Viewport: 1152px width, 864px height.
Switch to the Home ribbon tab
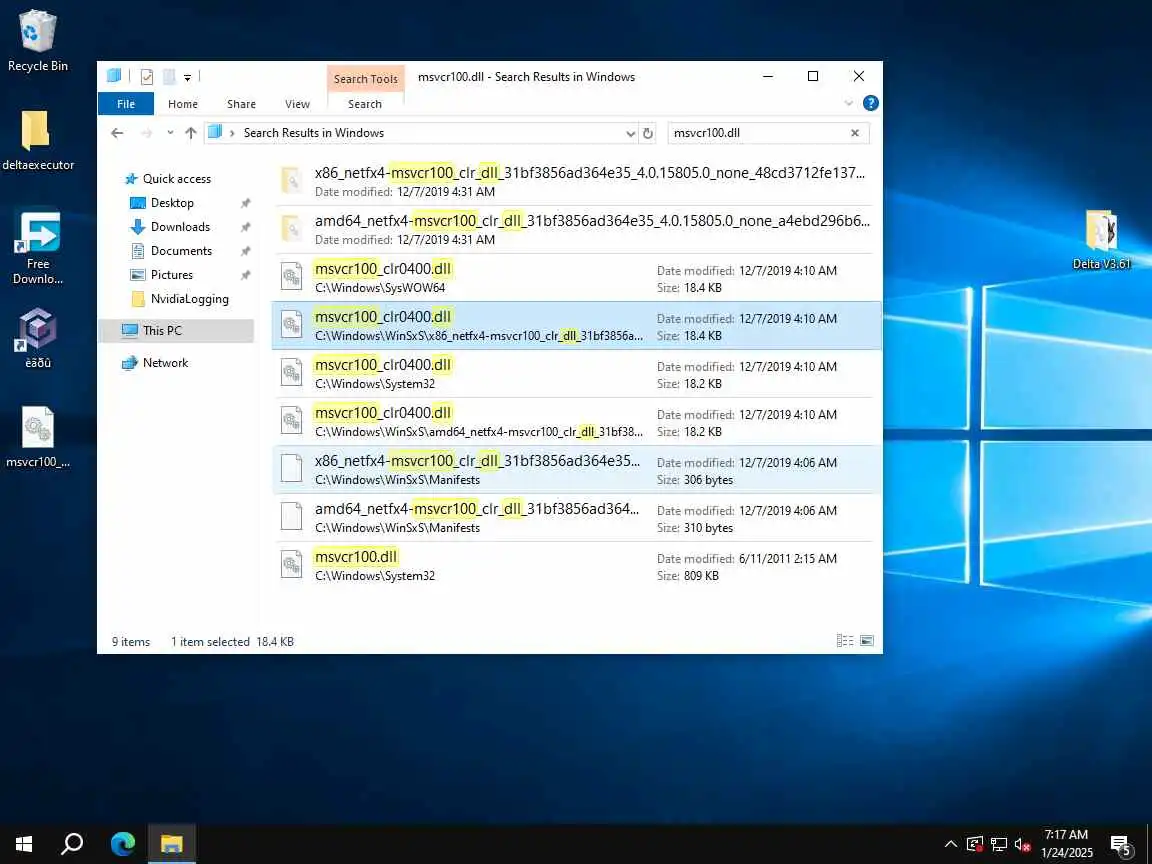(182, 104)
